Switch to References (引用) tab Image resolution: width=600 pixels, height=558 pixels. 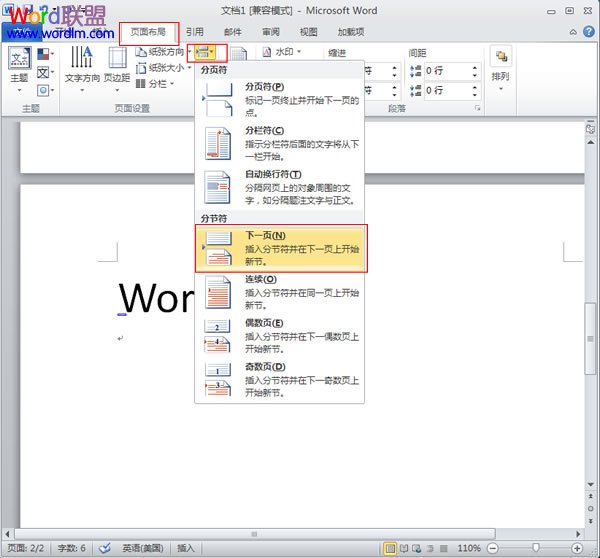(195, 32)
